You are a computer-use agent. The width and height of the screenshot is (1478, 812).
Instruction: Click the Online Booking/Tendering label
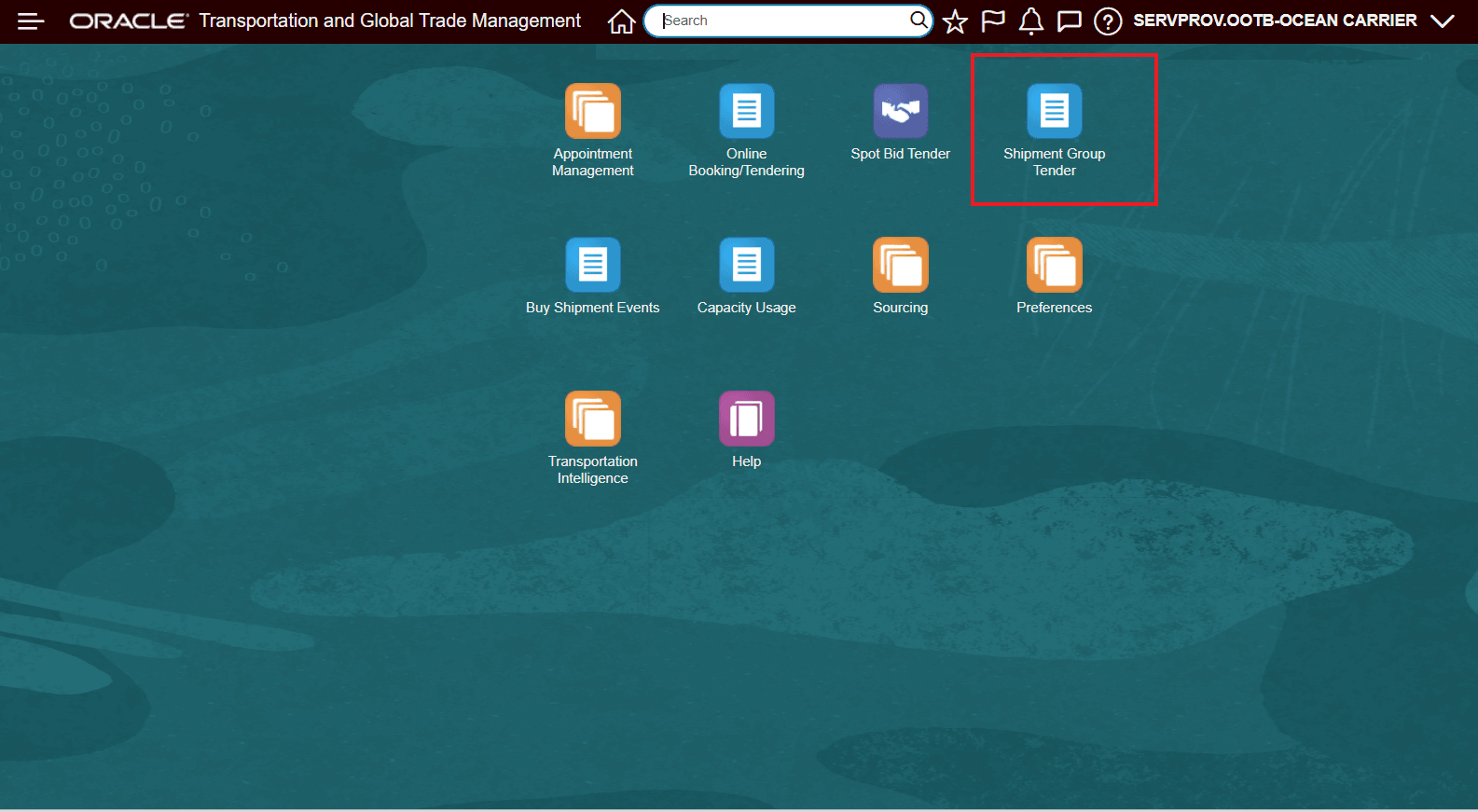[x=747, y=162]
